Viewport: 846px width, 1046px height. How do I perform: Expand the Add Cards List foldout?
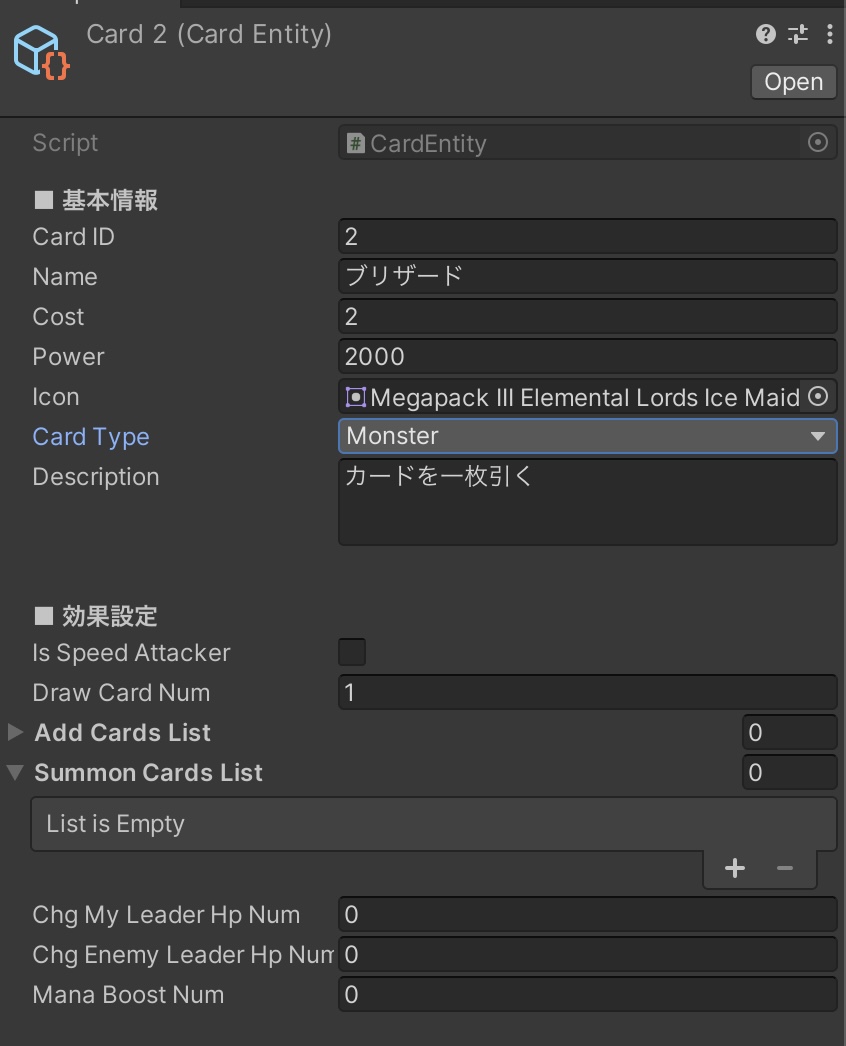15,733
